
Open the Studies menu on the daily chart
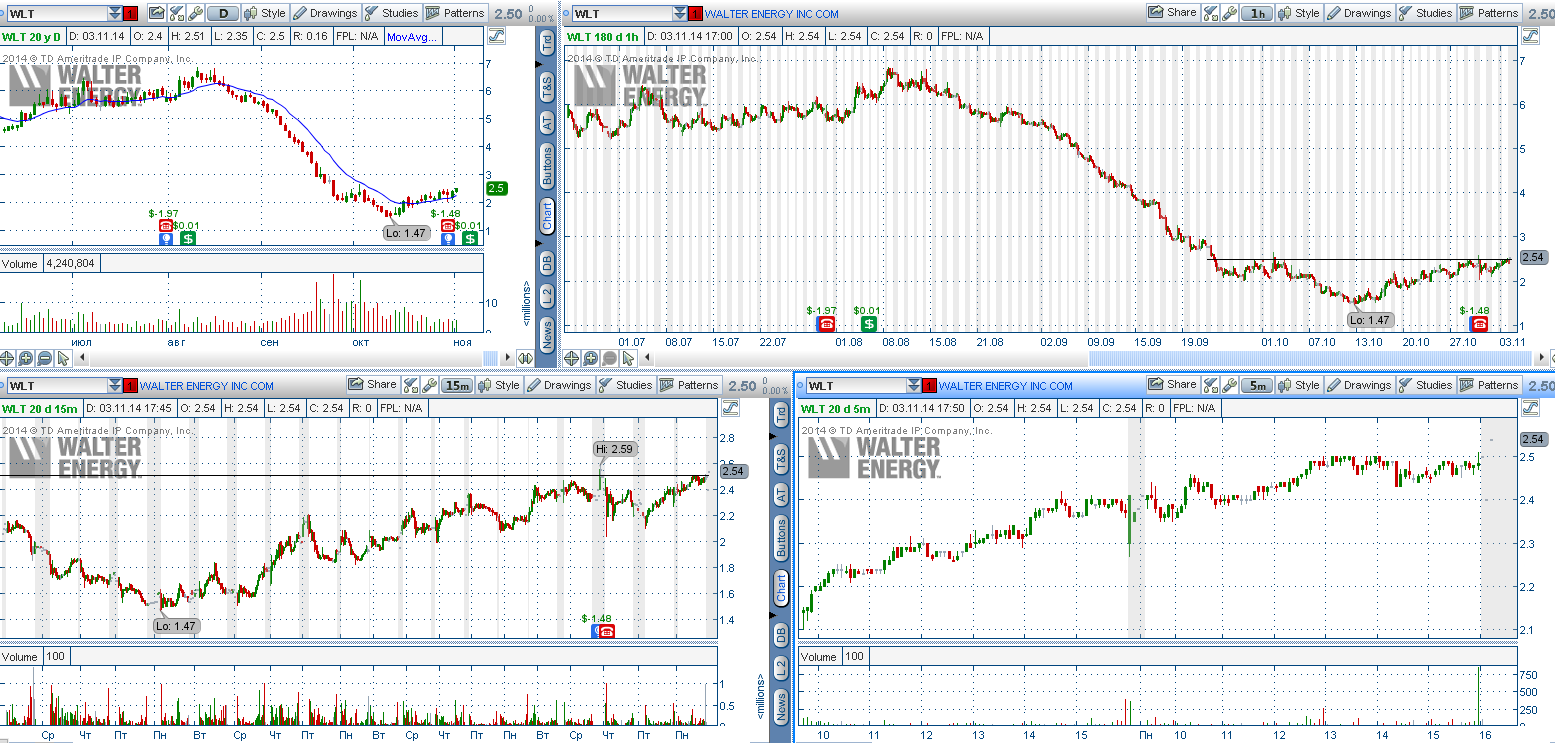click(391, 13)
